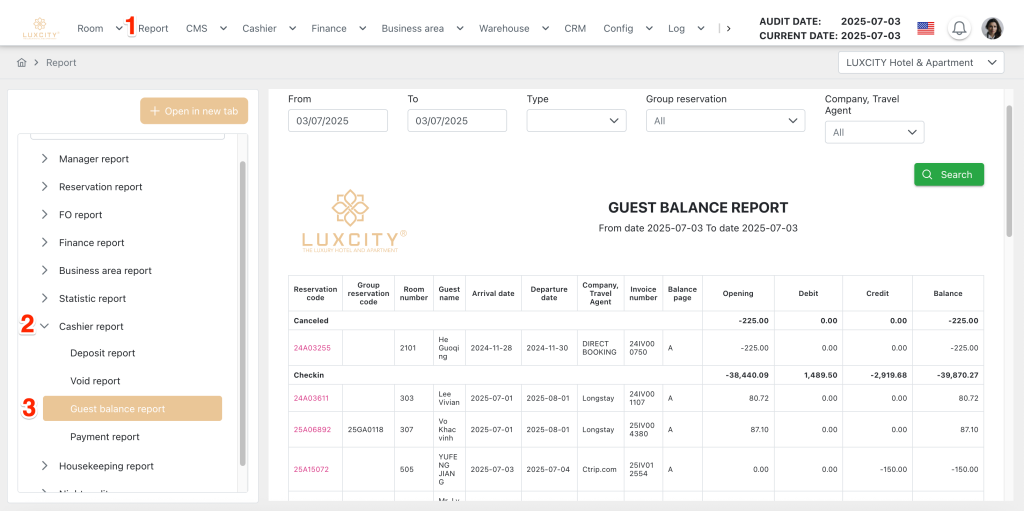The height and width of the screenshot is (511, 1024).
Task: Select Payment report in the sidebar
Action: pyautogui.click(x=105, y=437)
